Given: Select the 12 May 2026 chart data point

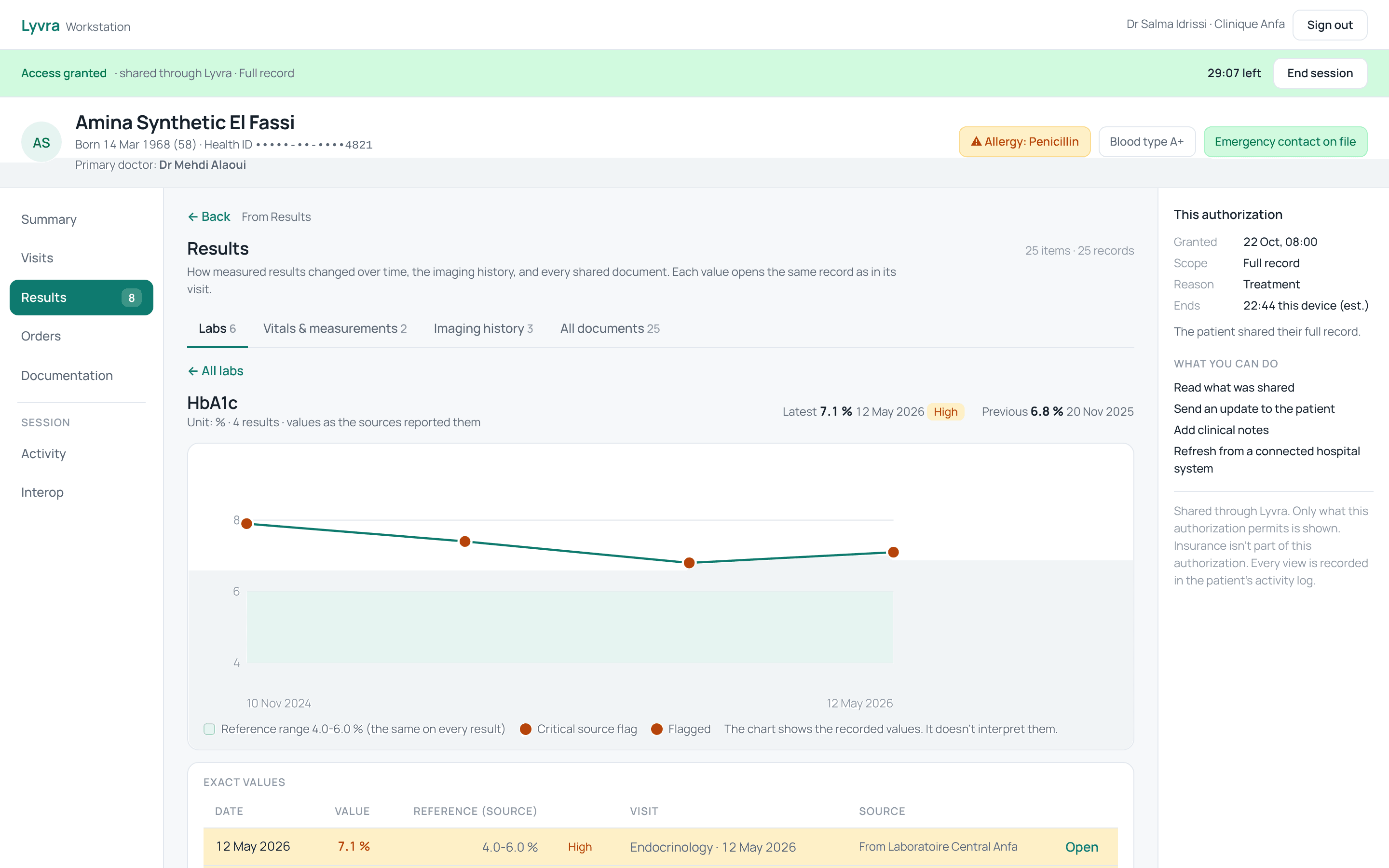Looking at the screenshot, I should 893,552.
